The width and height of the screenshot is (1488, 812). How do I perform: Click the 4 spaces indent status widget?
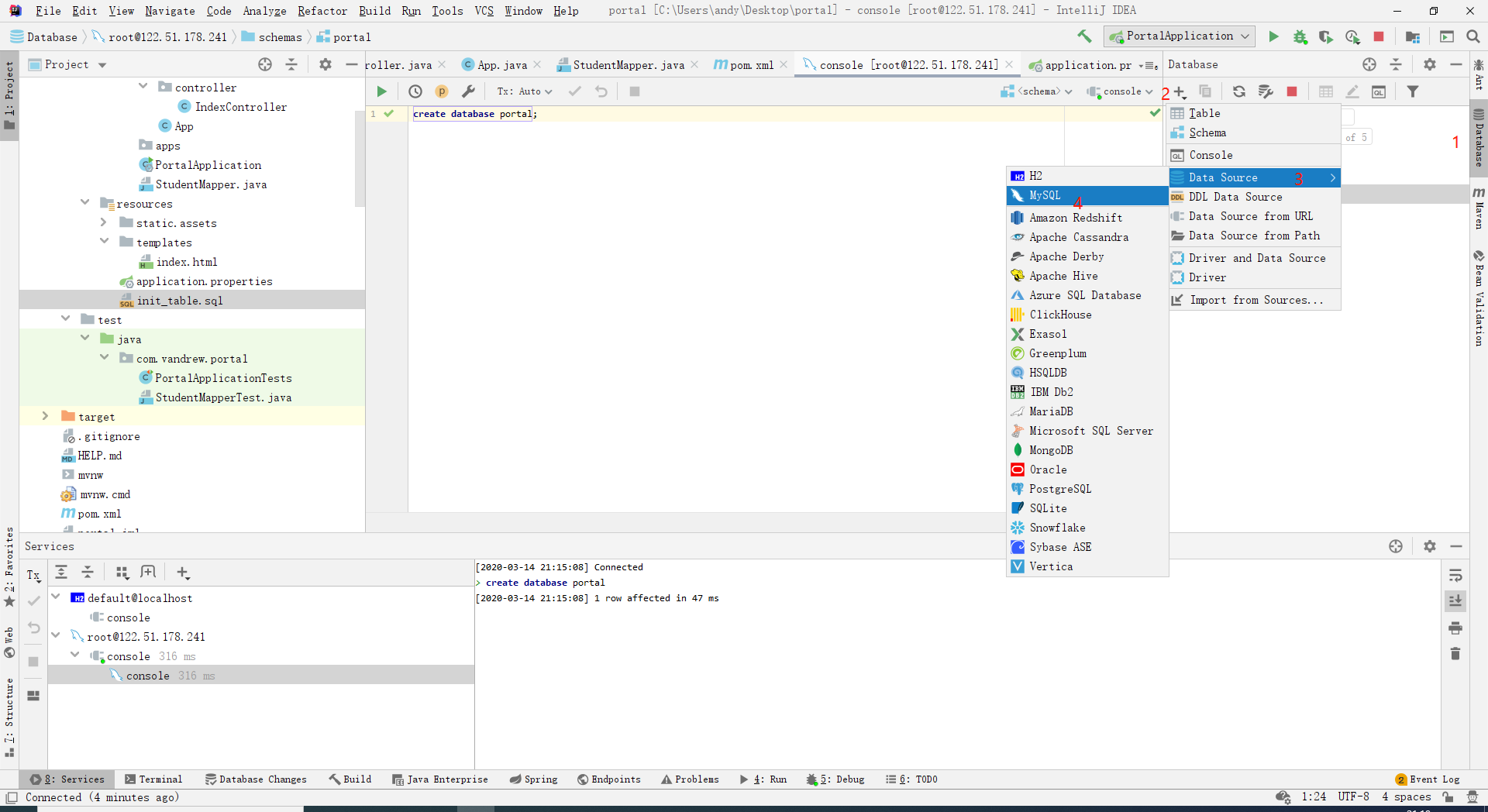point(1406,797)
